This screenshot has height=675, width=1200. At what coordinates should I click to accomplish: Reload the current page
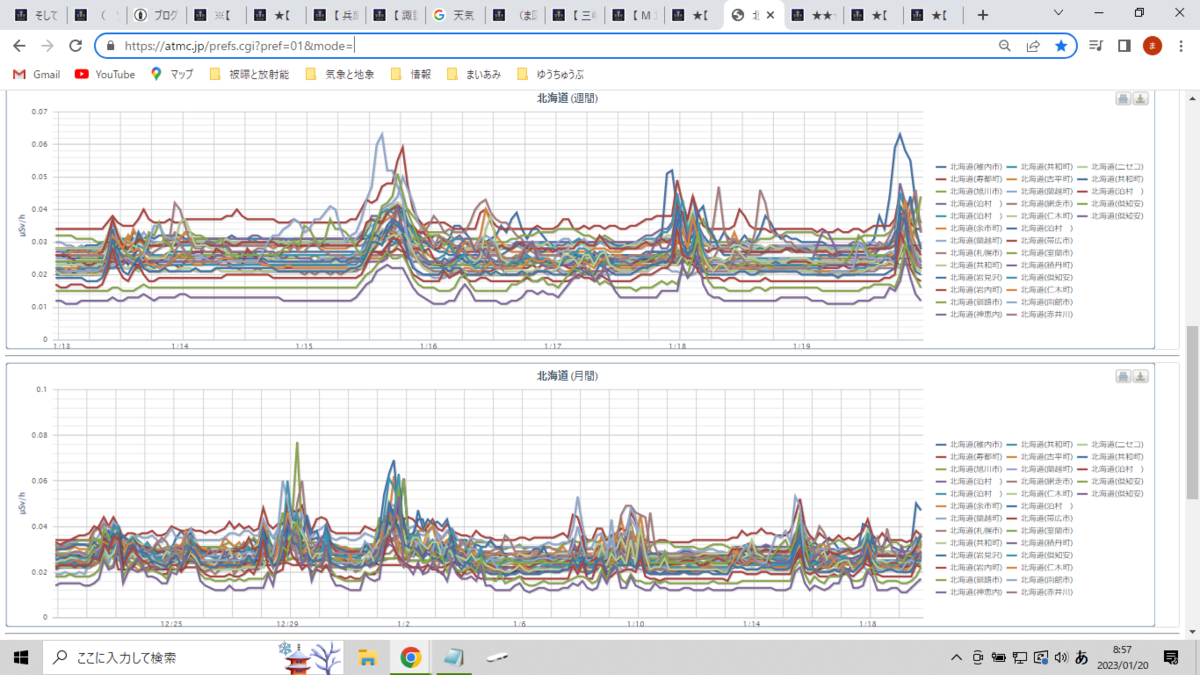[x=75, y=46]
